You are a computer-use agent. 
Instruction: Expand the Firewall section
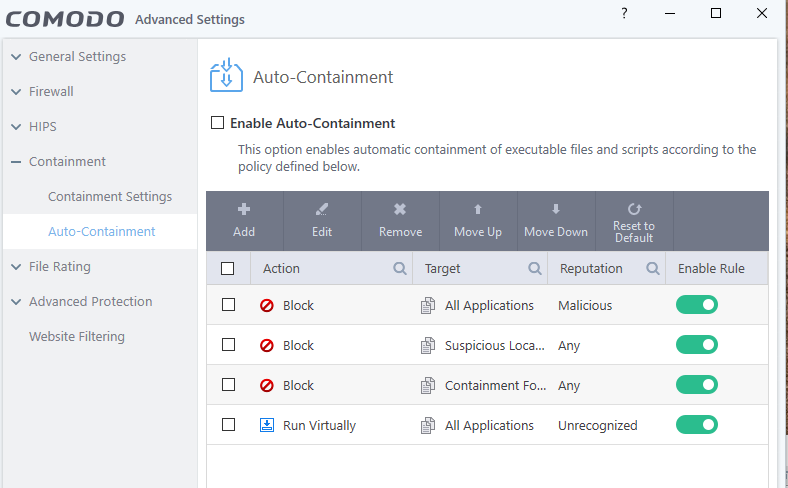pos(16,92)
